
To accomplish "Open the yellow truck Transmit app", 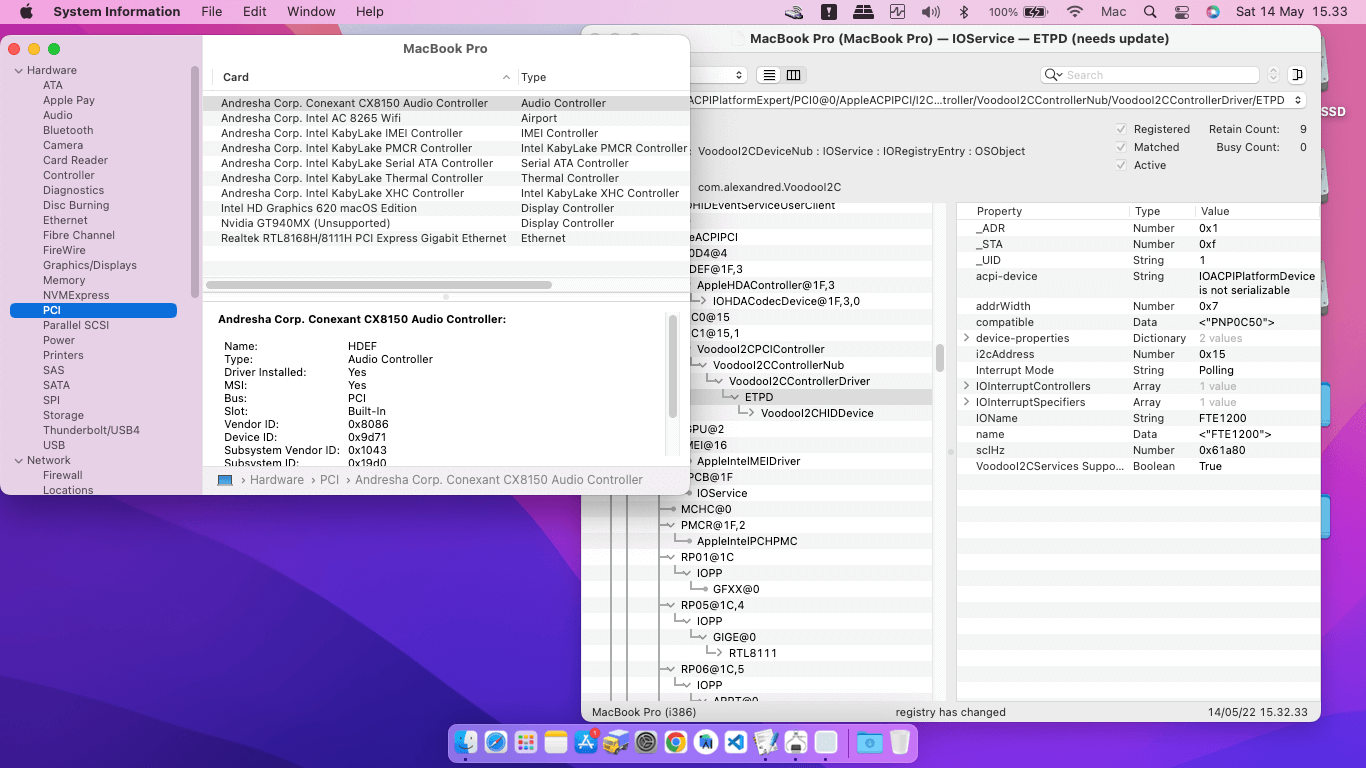I will tap(616, 742).
